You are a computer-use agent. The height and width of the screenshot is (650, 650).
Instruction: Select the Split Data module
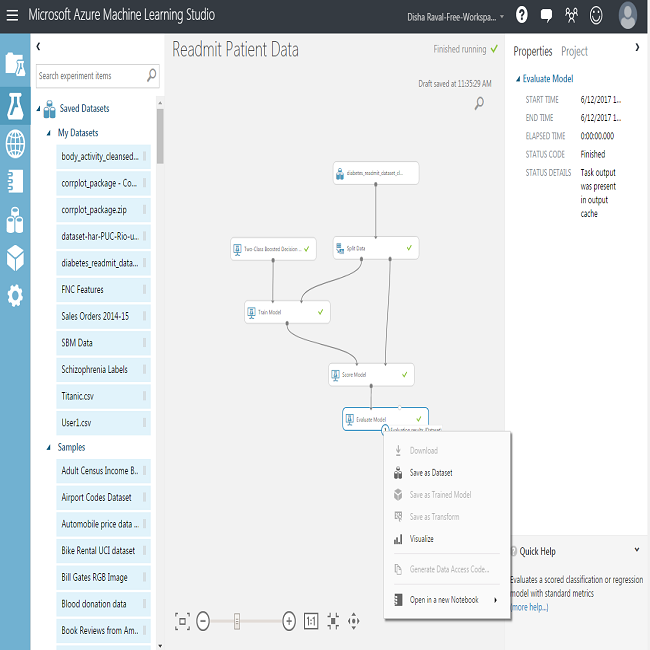[x=376, y=248]
